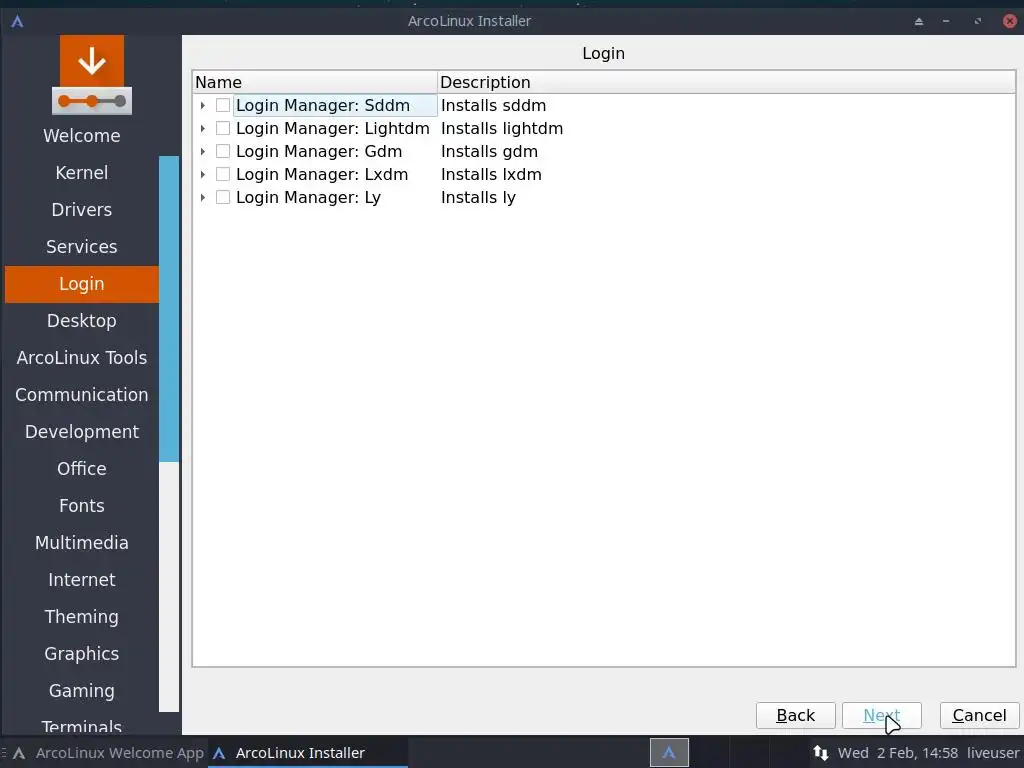Click the liveuser label in panel
This screenshot has width=1024, height=768.
[993, 753]
